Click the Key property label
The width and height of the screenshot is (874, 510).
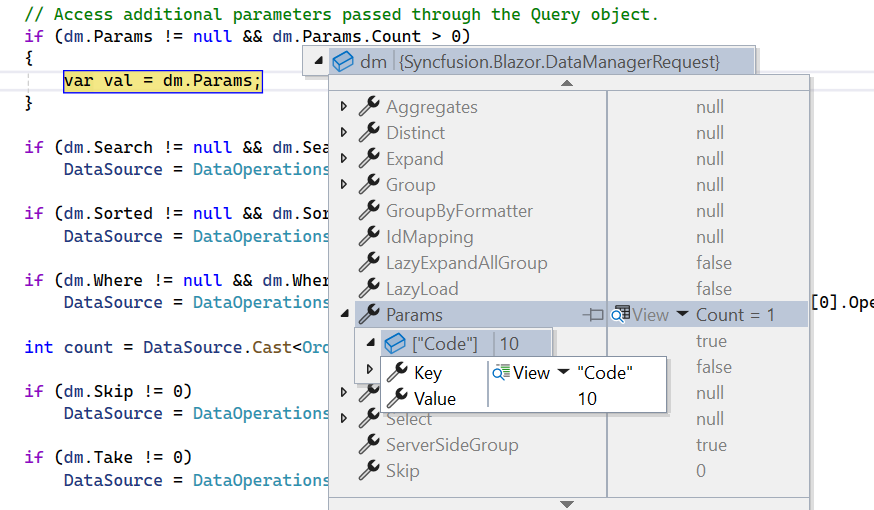tap(428, 372)
